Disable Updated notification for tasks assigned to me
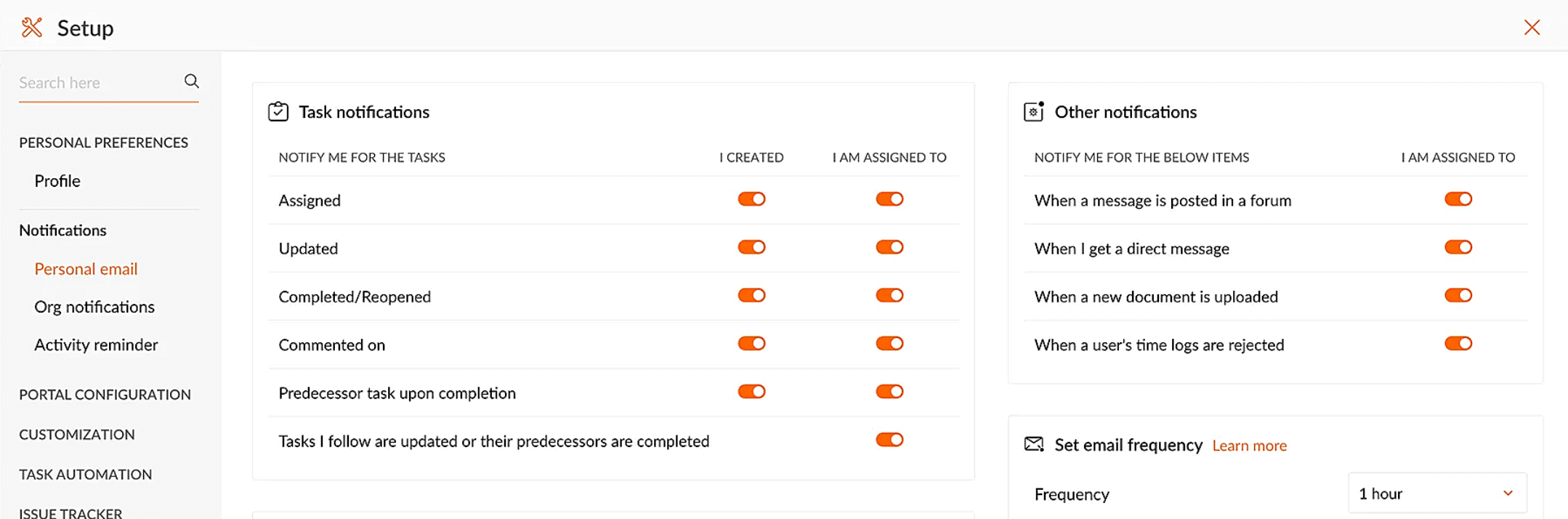 click(x=889, y=247)
